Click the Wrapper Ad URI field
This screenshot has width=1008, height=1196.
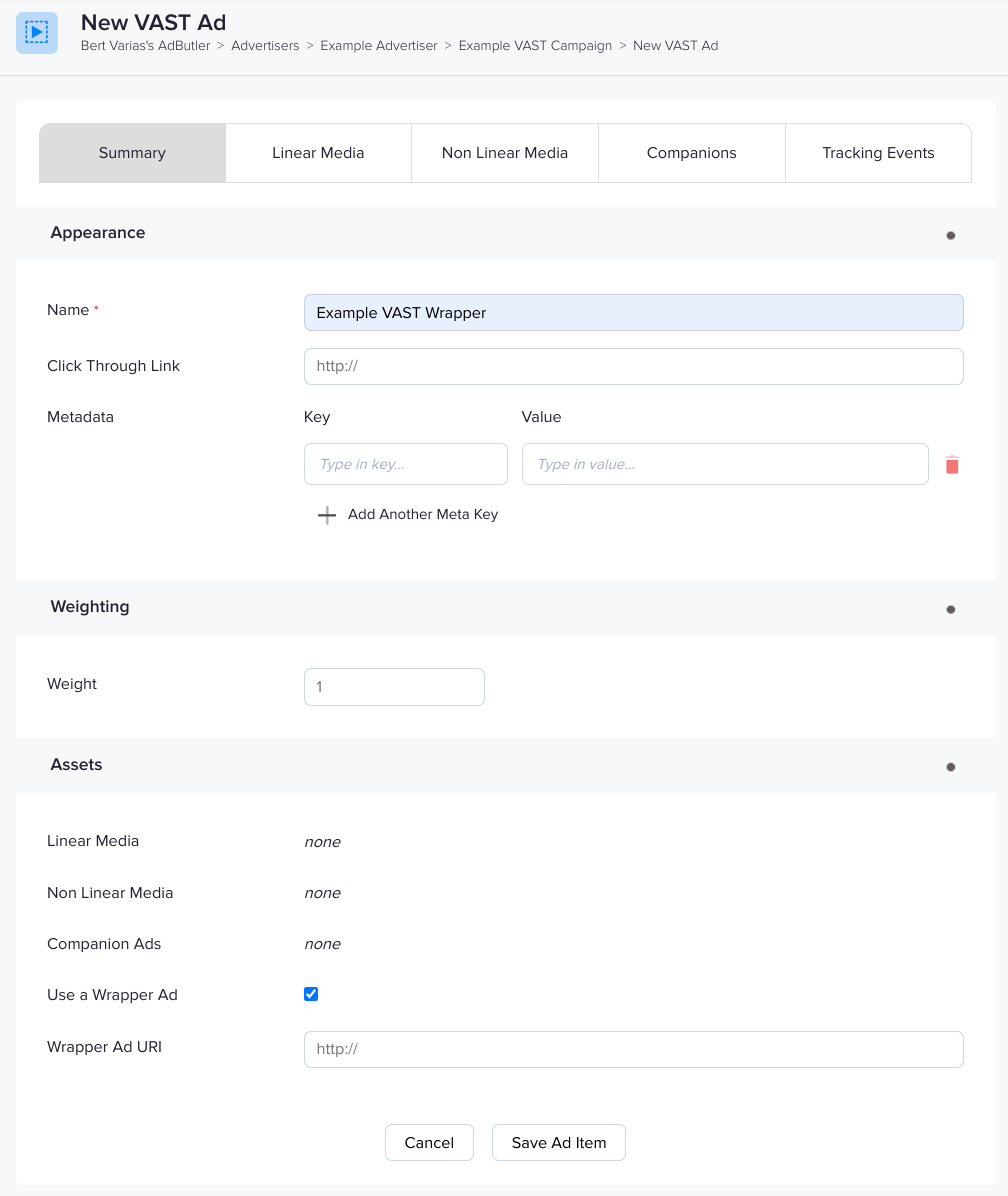coord(634,1050)
